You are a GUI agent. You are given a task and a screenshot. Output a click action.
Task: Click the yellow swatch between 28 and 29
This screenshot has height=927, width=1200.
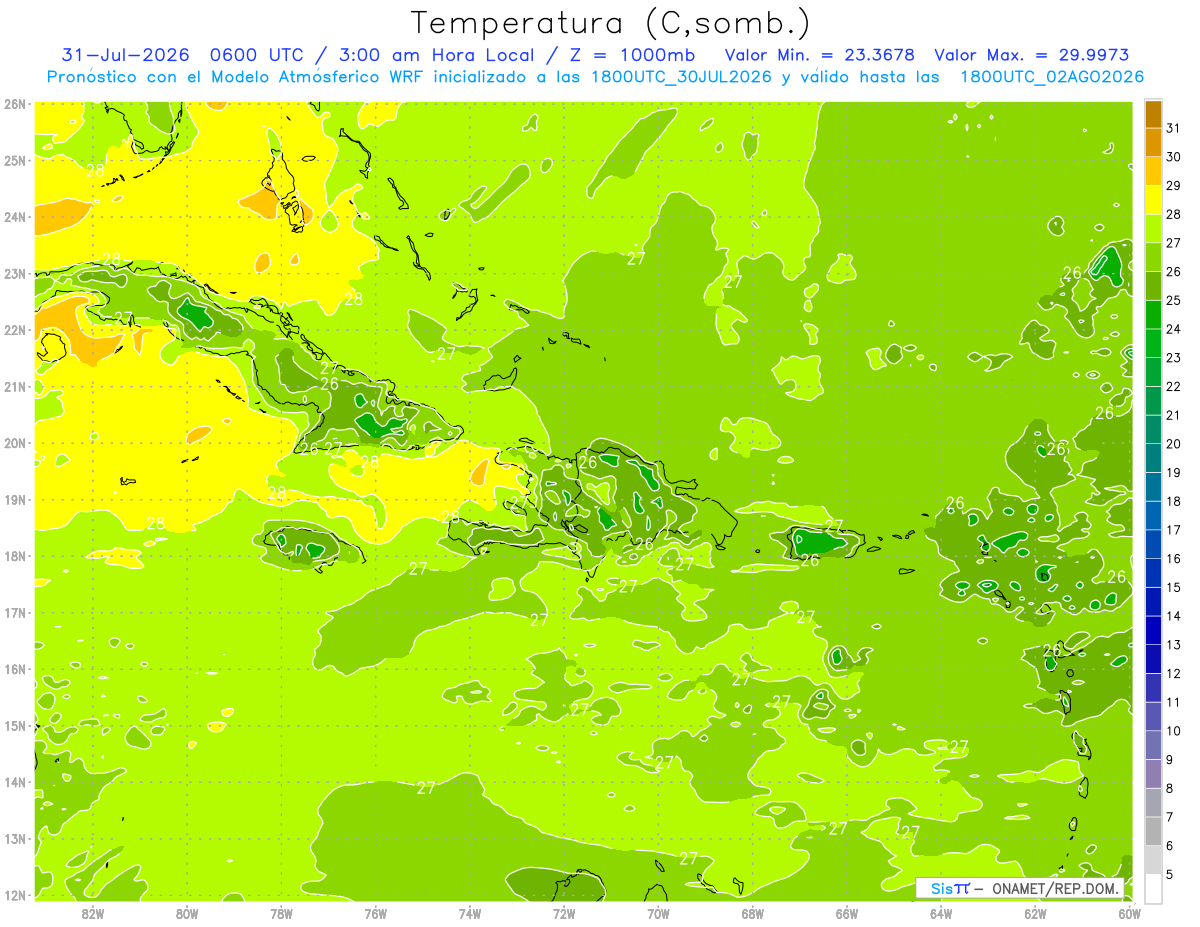pos(1153,201)
